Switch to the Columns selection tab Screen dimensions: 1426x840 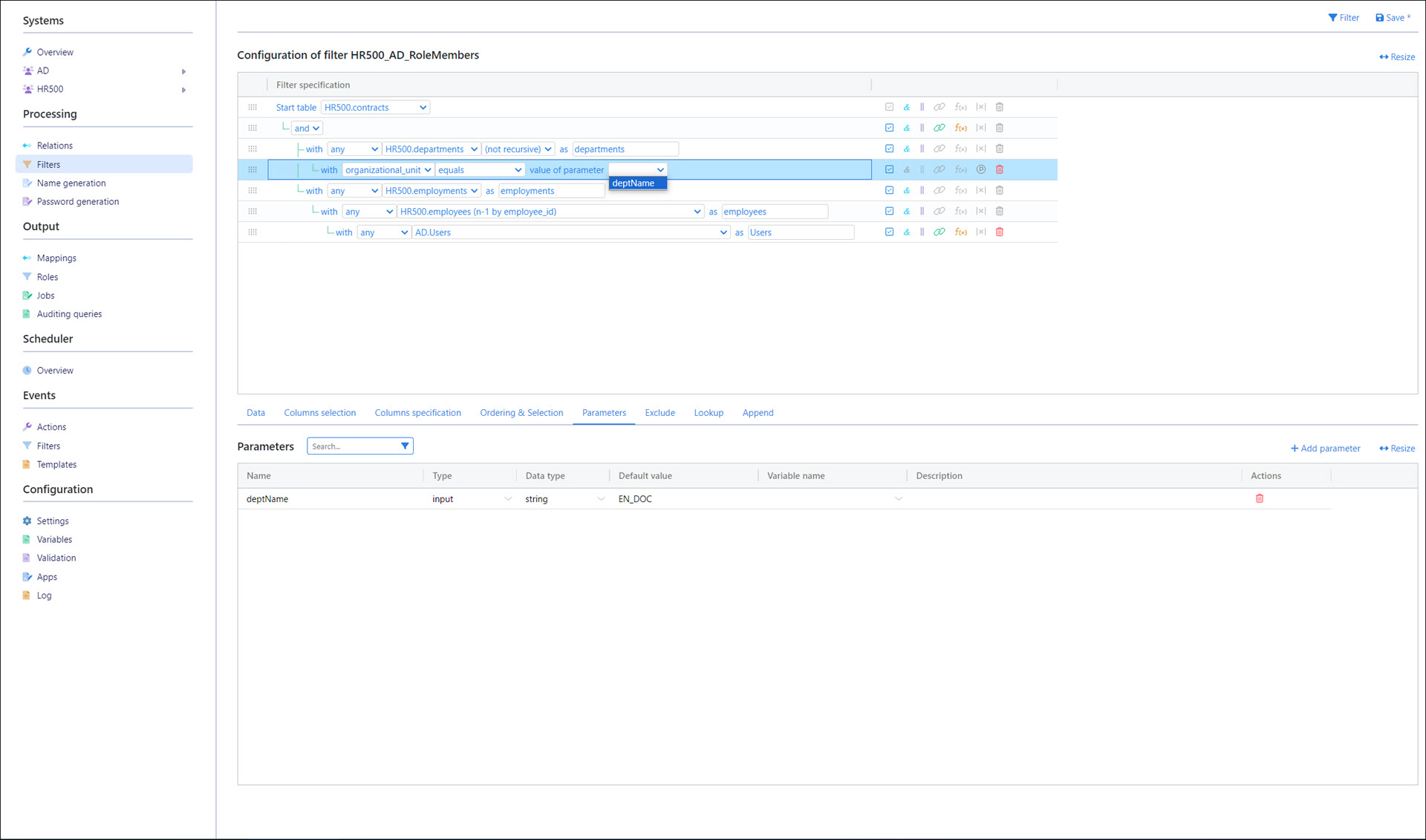319,413
